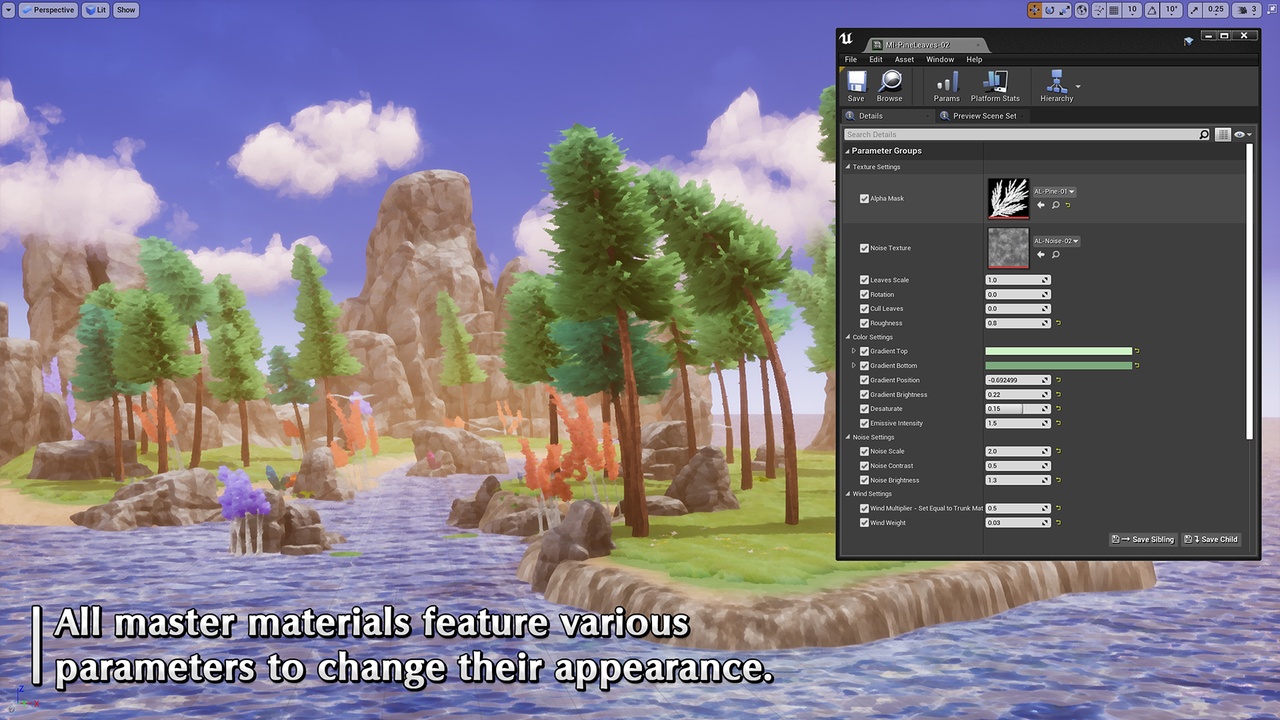Expand the Gradient Top color property
This screenshot has width=1280, height=720.
pos(853,351)
